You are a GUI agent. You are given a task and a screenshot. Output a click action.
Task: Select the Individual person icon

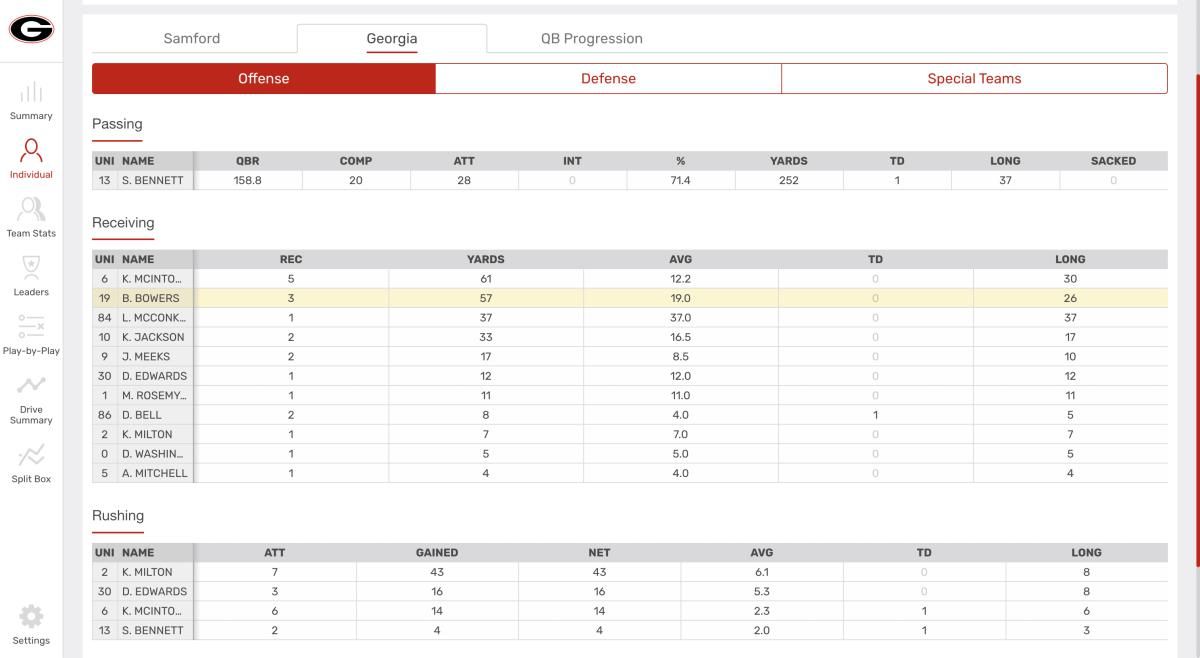point(31,151)
